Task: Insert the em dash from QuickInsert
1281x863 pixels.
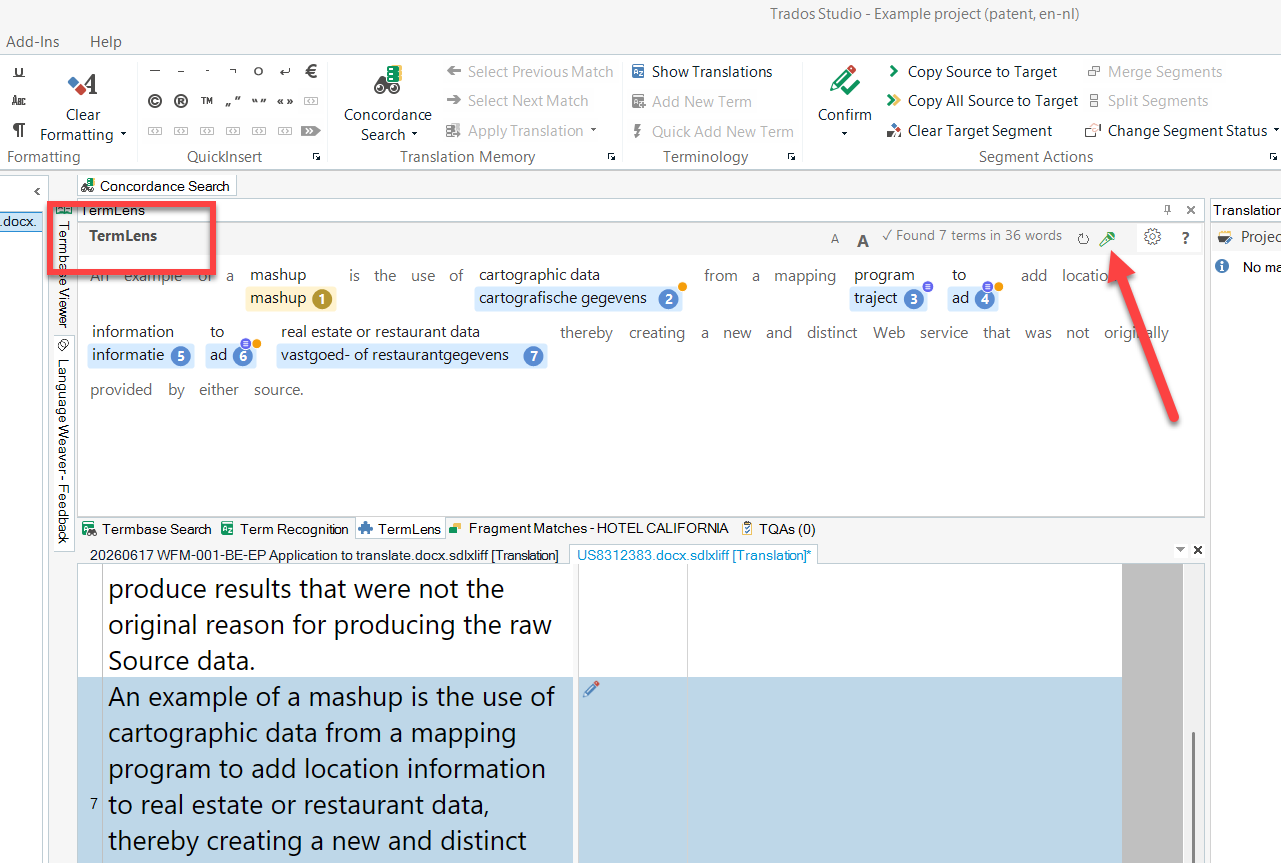Action: tap(155, 71)
